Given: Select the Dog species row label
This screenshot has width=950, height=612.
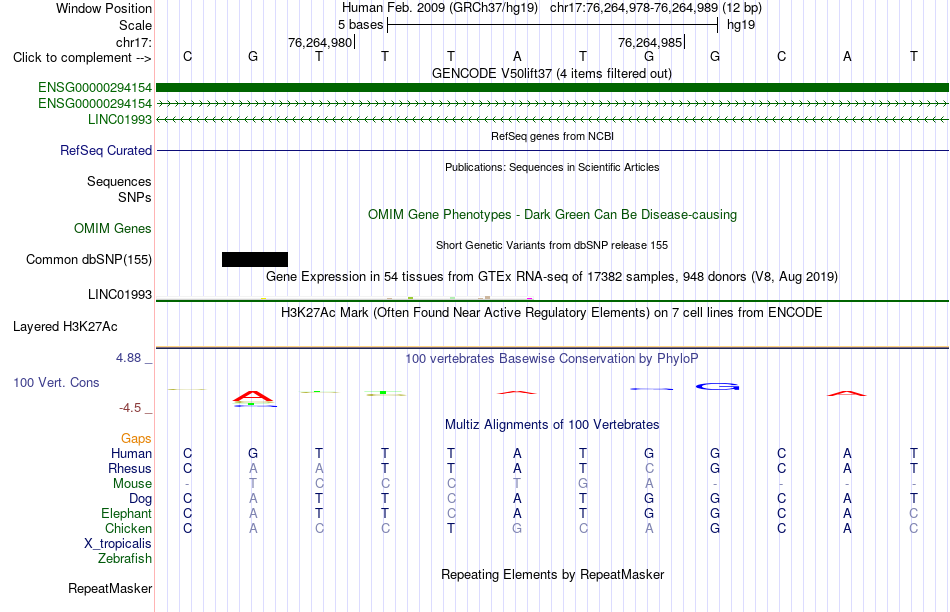Looking at the screenshot, I should [140, 499].
